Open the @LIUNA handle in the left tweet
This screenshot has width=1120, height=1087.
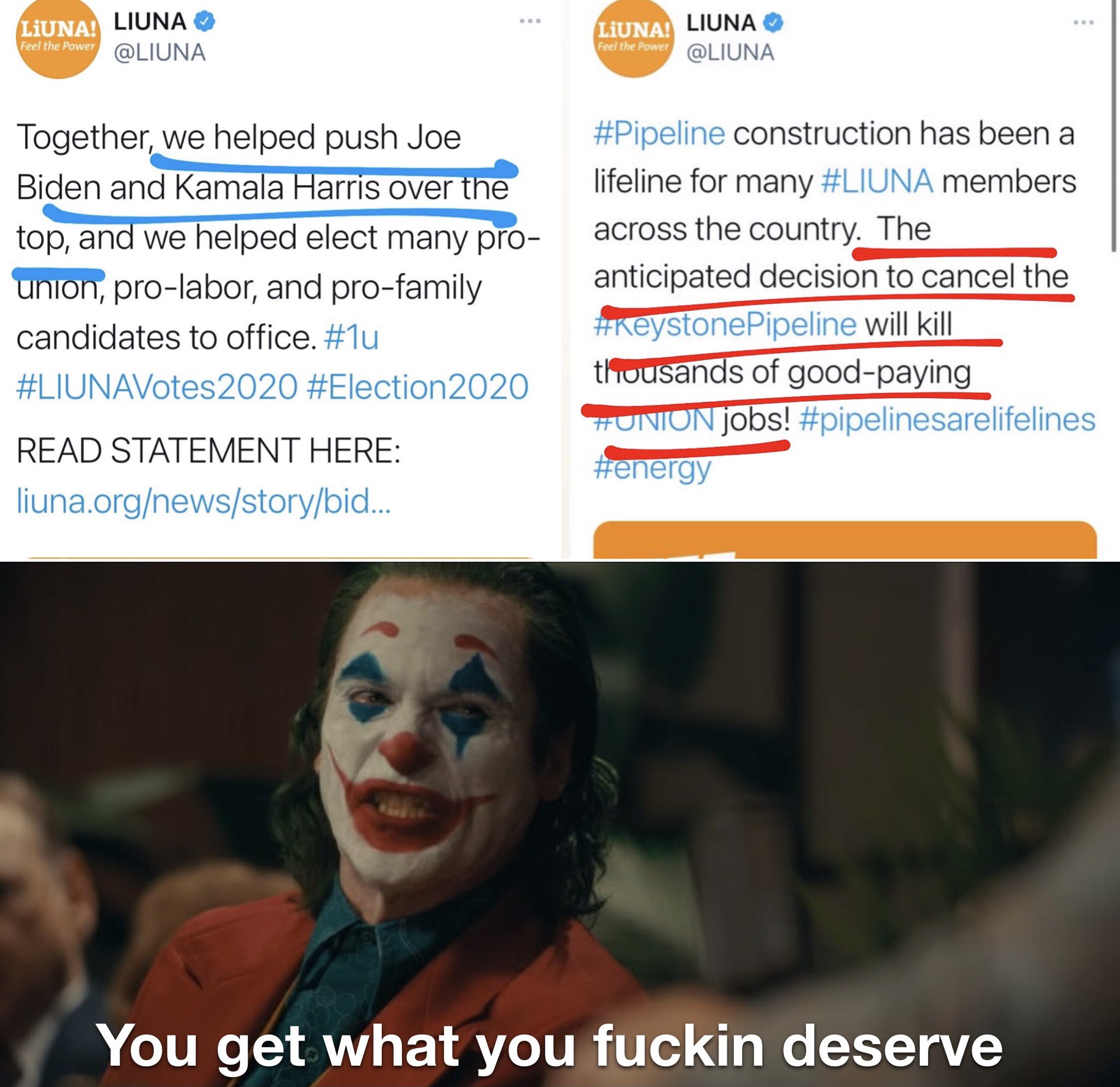160,53
